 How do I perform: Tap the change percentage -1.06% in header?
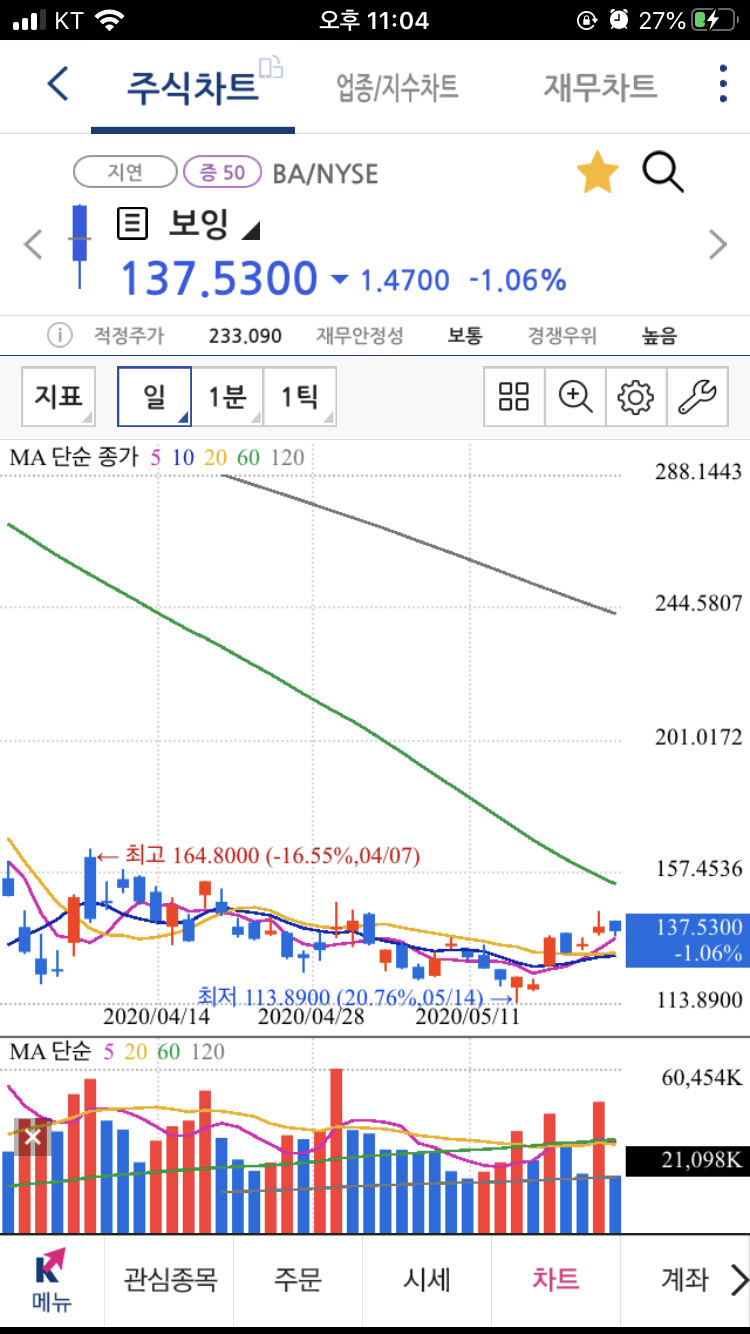point(519,280)
